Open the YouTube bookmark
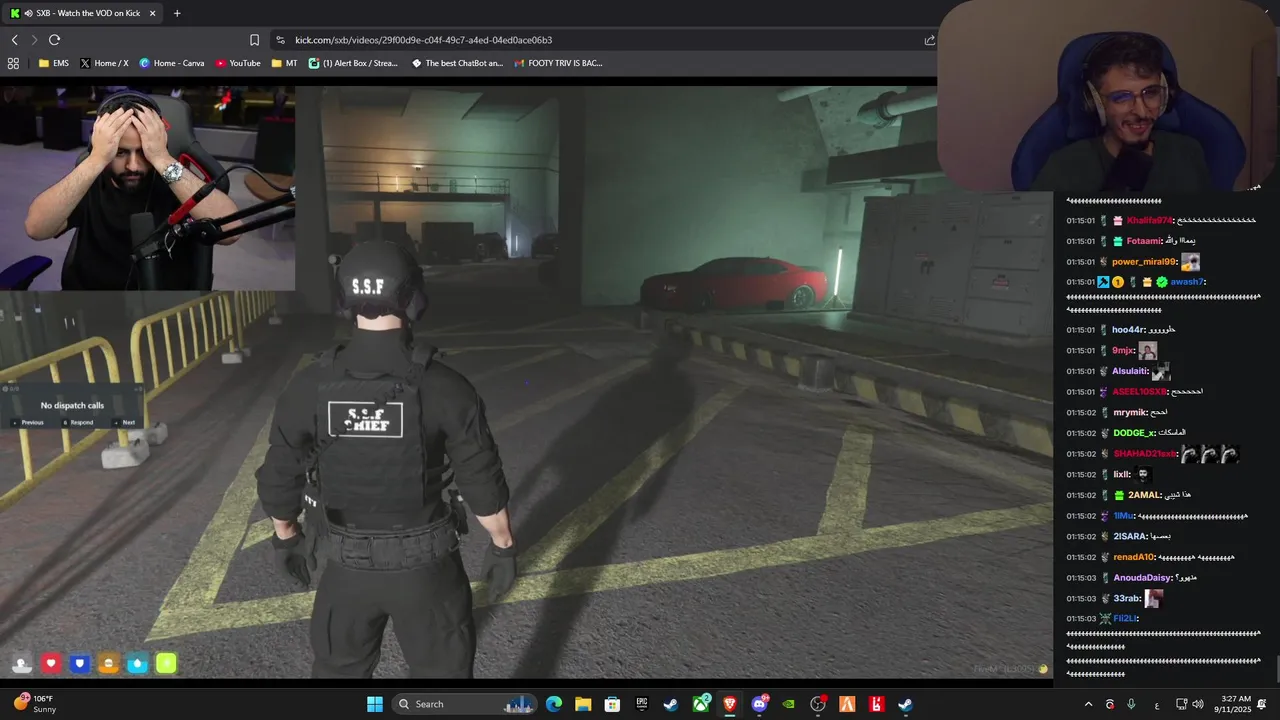The image size is (1280, 720). pyautogui.click(x=237, y=63)
